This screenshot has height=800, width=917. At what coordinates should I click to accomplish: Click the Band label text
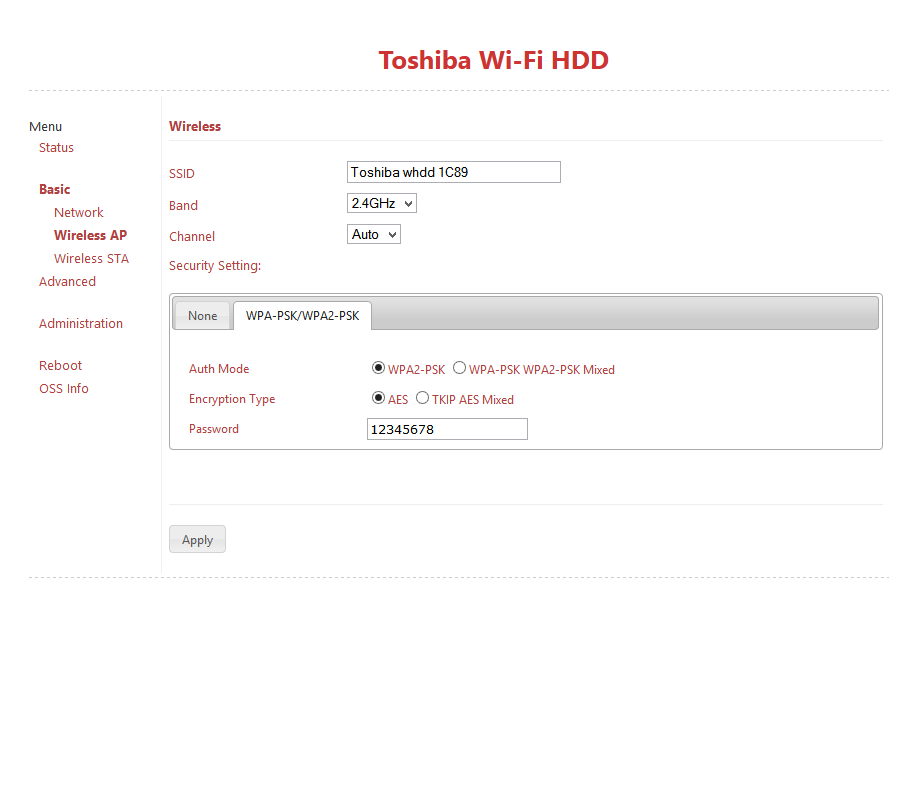pos(183,205)
